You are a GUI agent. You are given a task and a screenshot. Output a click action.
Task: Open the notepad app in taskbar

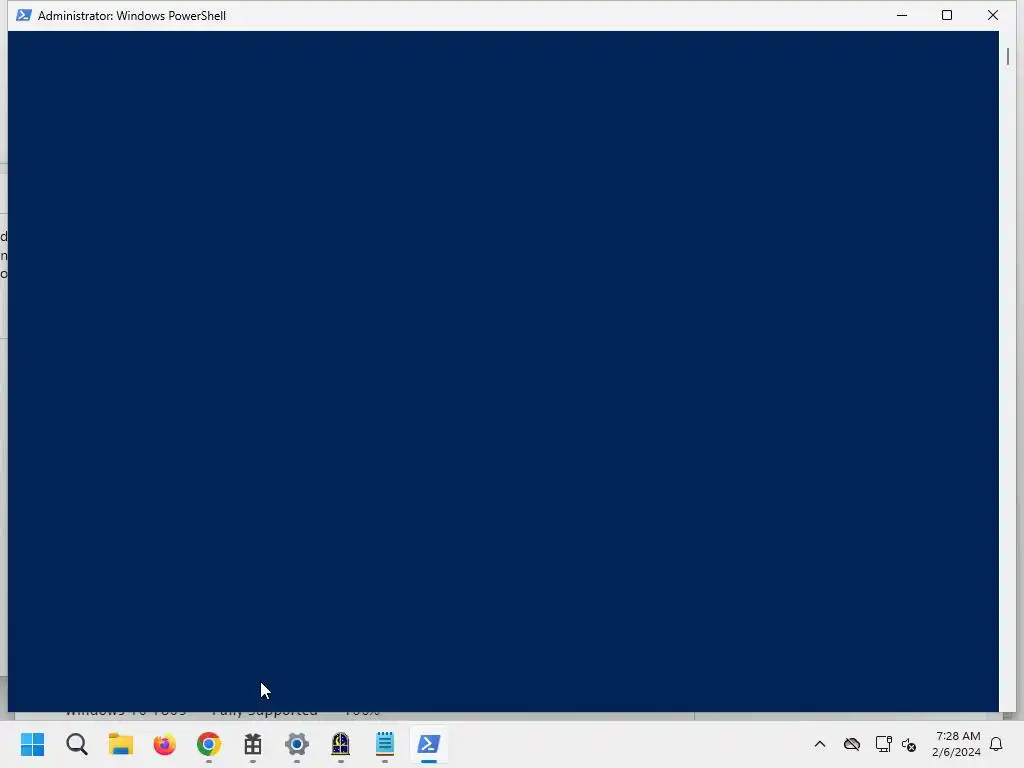pos(385,744)
